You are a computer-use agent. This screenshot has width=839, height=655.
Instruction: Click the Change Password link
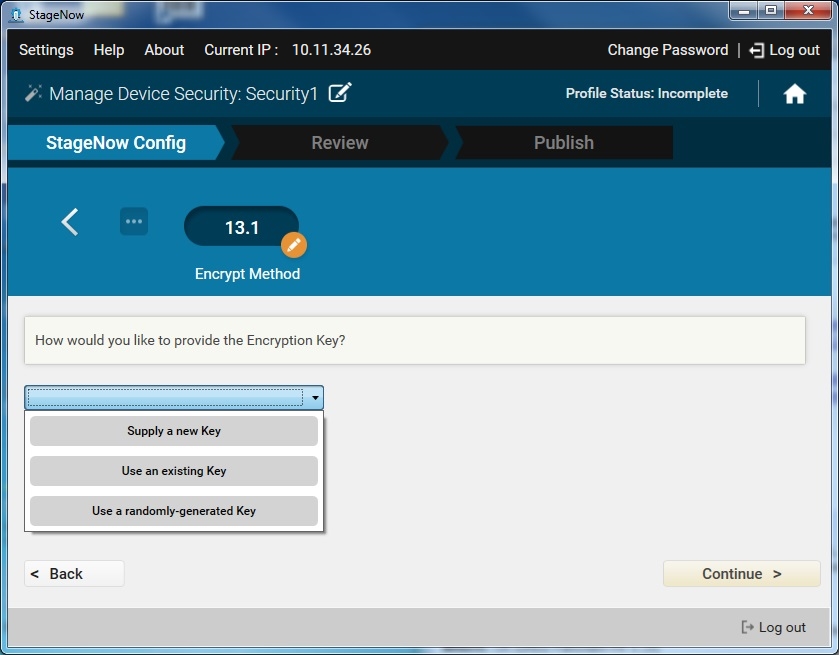[667, 50]
